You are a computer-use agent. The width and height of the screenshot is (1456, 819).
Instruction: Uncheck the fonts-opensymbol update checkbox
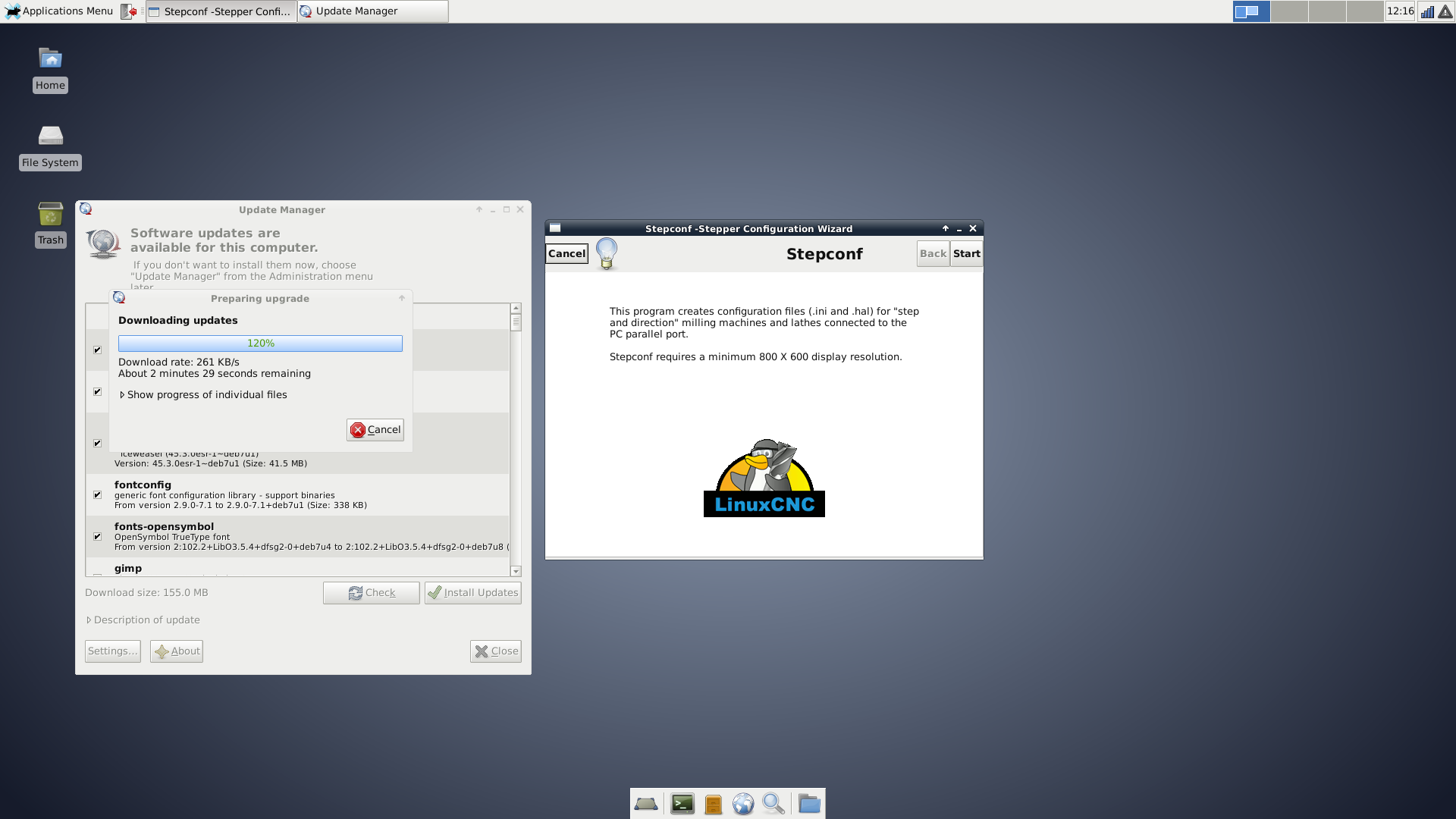pos(97,537)
